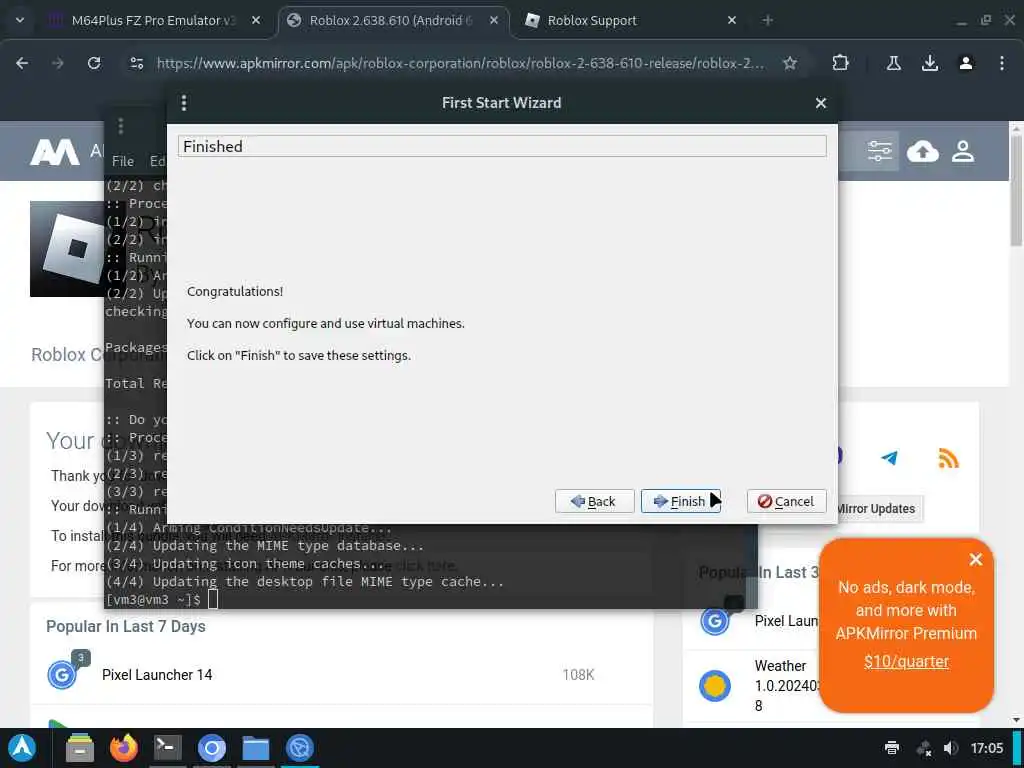This screenshot has width=1024, height=768.
Task: Open the volume control tray icon
Action: (x=951, y=748)
